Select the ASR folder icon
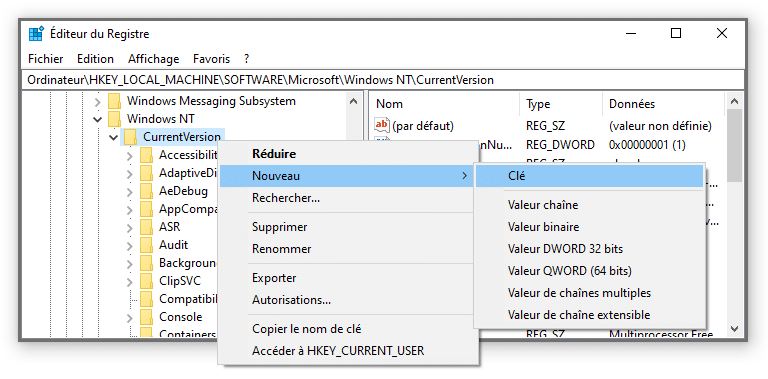The height and width of the screenshot is (379, 768). [146, 227]
